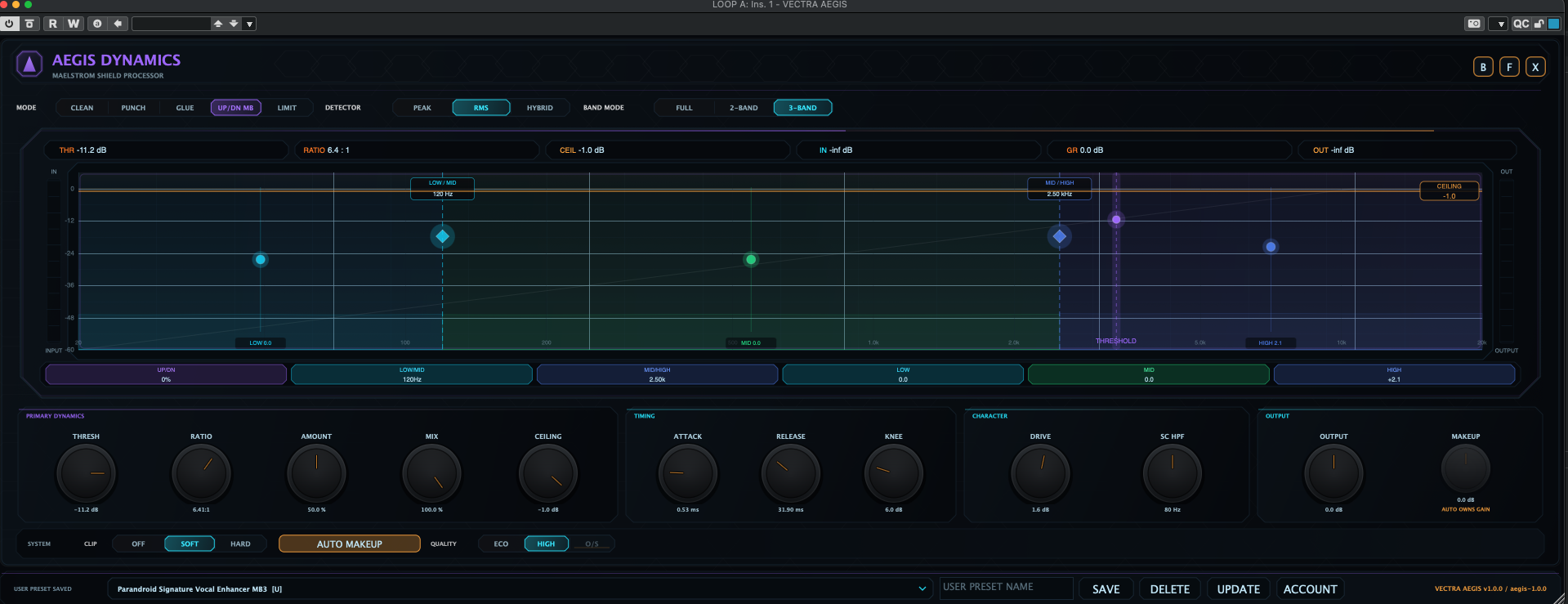
Task: Select the LIMIT mode tab
Action: [x=287, y=108]
